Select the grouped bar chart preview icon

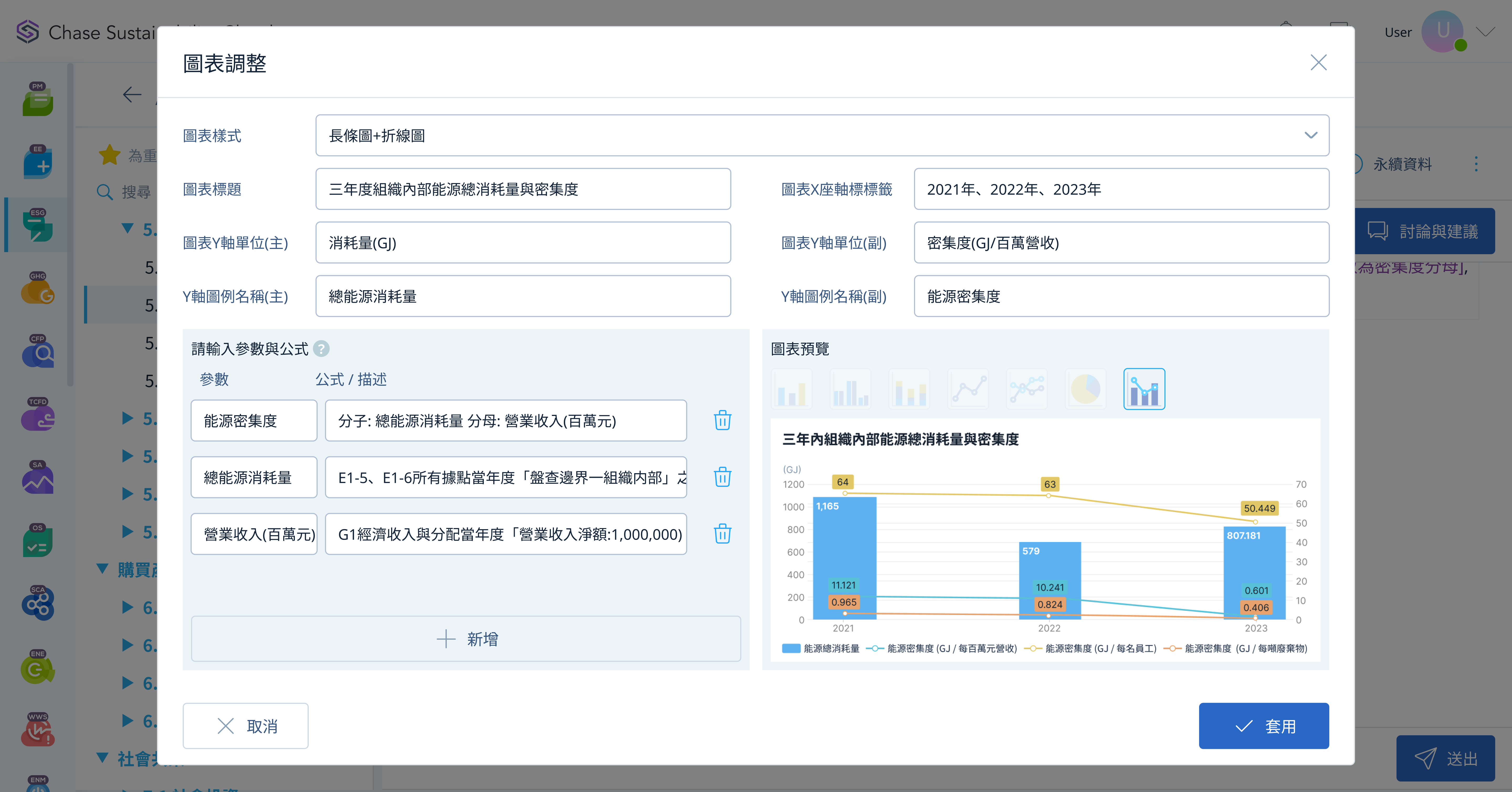[850, 389]
